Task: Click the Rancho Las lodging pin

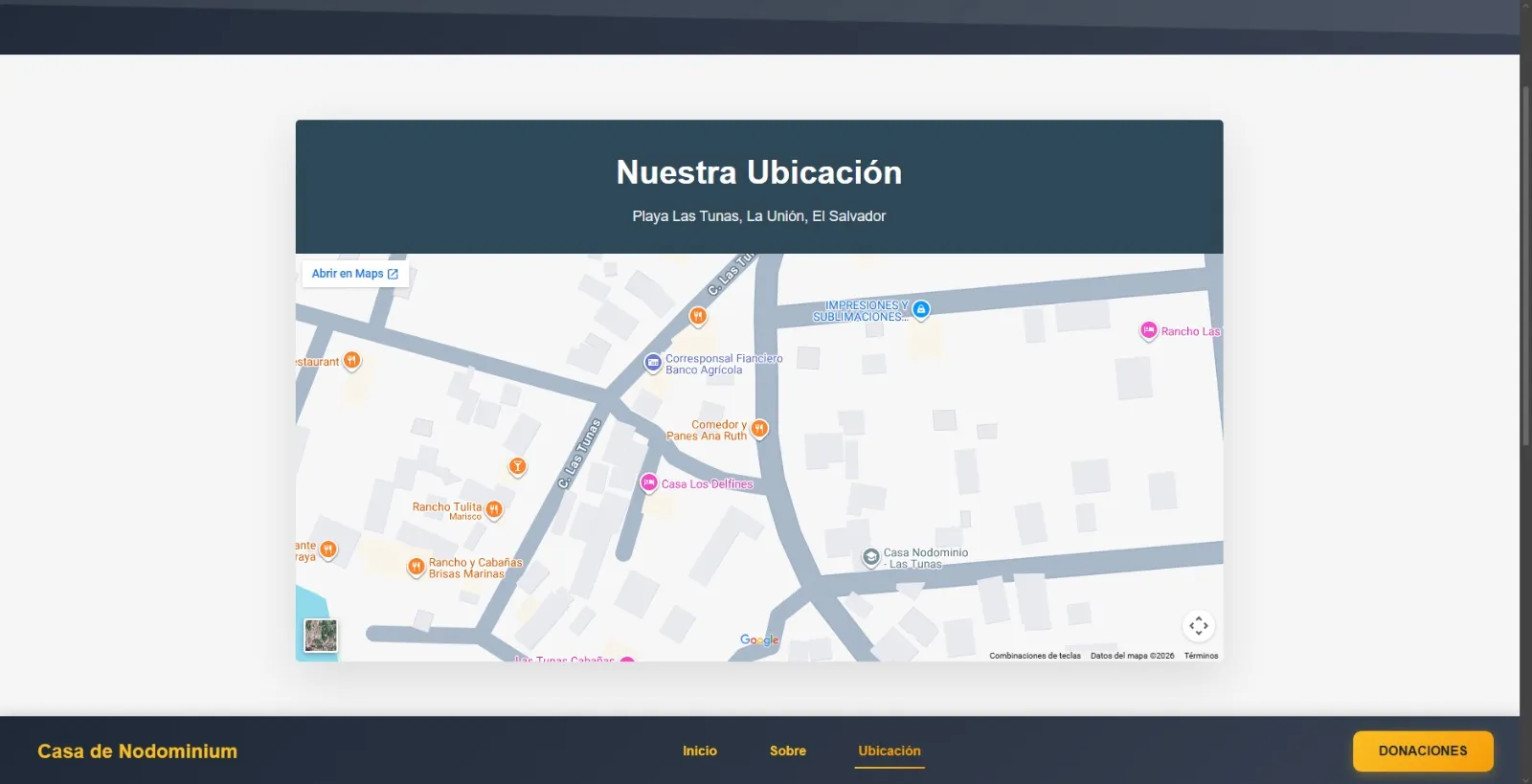Action: point(1149,331)
